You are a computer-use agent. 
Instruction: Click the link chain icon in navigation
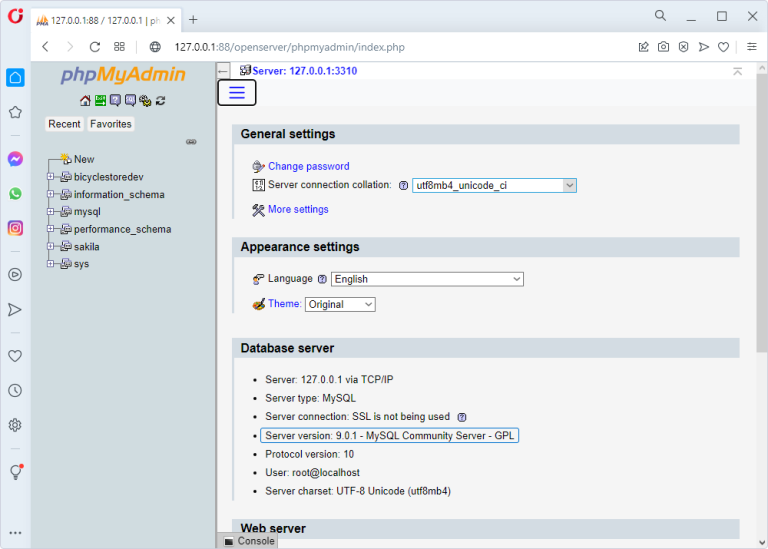pos(191,142)
